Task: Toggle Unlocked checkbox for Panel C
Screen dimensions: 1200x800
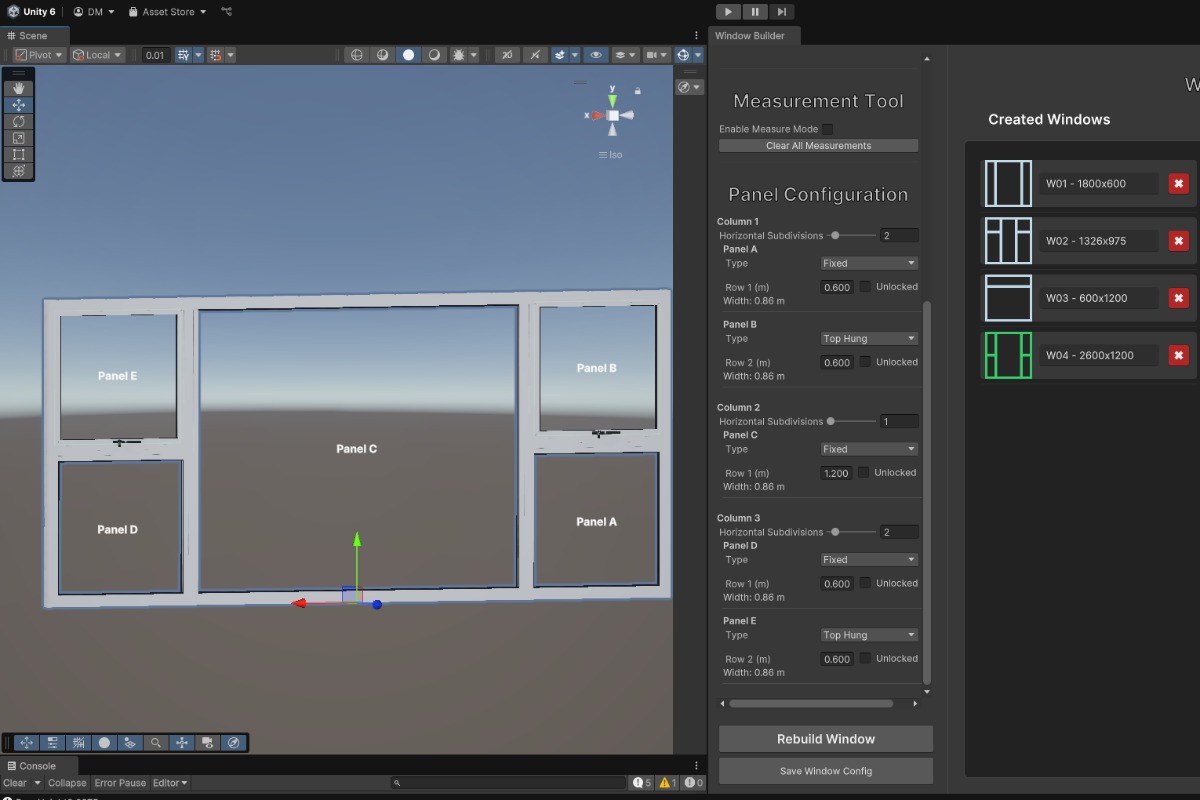Action: 863,473
